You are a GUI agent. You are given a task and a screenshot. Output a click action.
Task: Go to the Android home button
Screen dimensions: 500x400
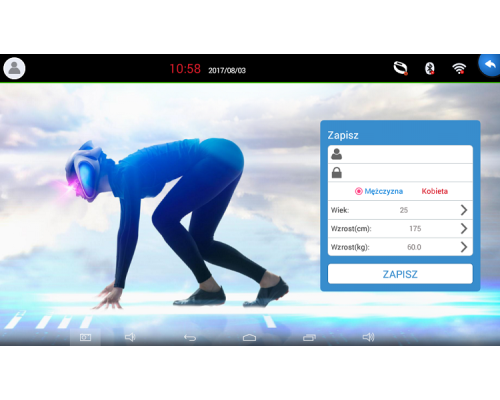pos(249,338)
